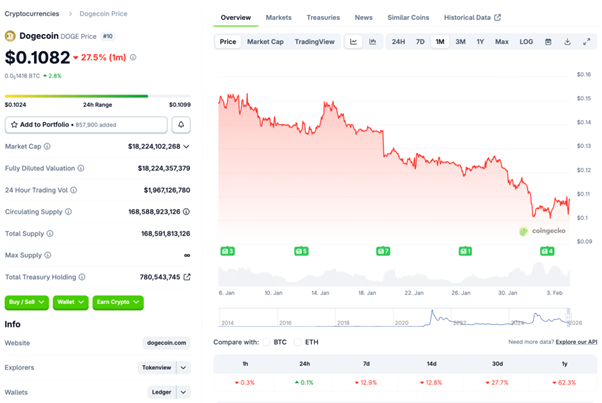Click the Add to Portfolio button

click(x=86, y=125)
